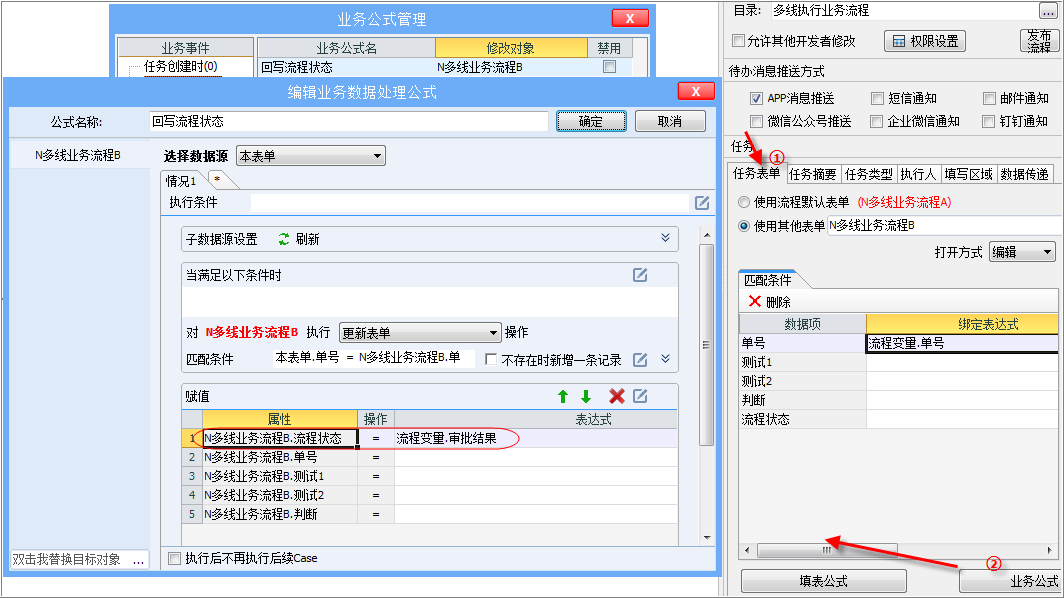Close the 编辑业务数据处理公式 dialog
Screen dimensions: 1064x598
[x=696, y=91]
